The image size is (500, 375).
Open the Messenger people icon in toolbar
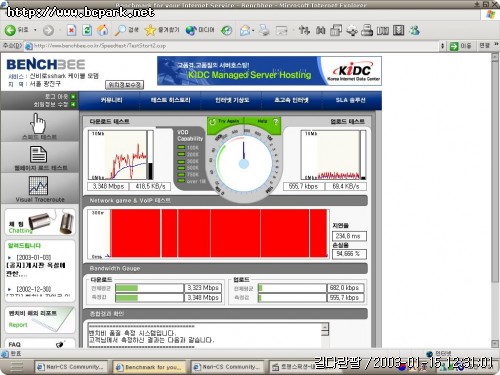415,30
